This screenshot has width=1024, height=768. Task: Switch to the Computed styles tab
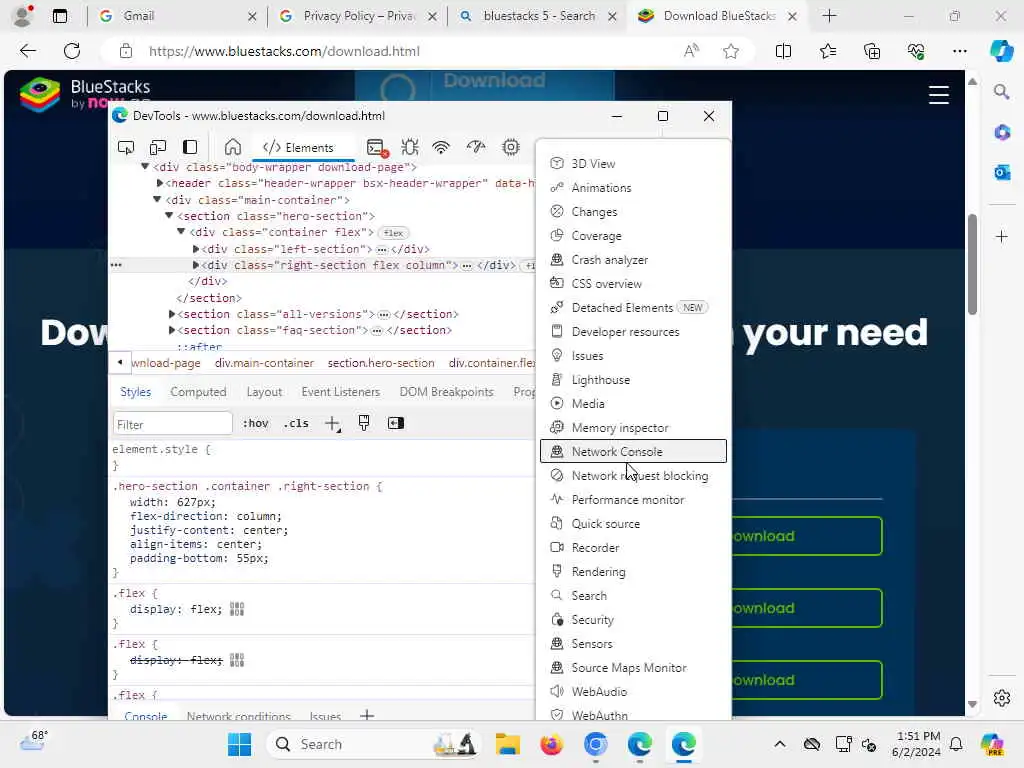click(x=198, y=392)
